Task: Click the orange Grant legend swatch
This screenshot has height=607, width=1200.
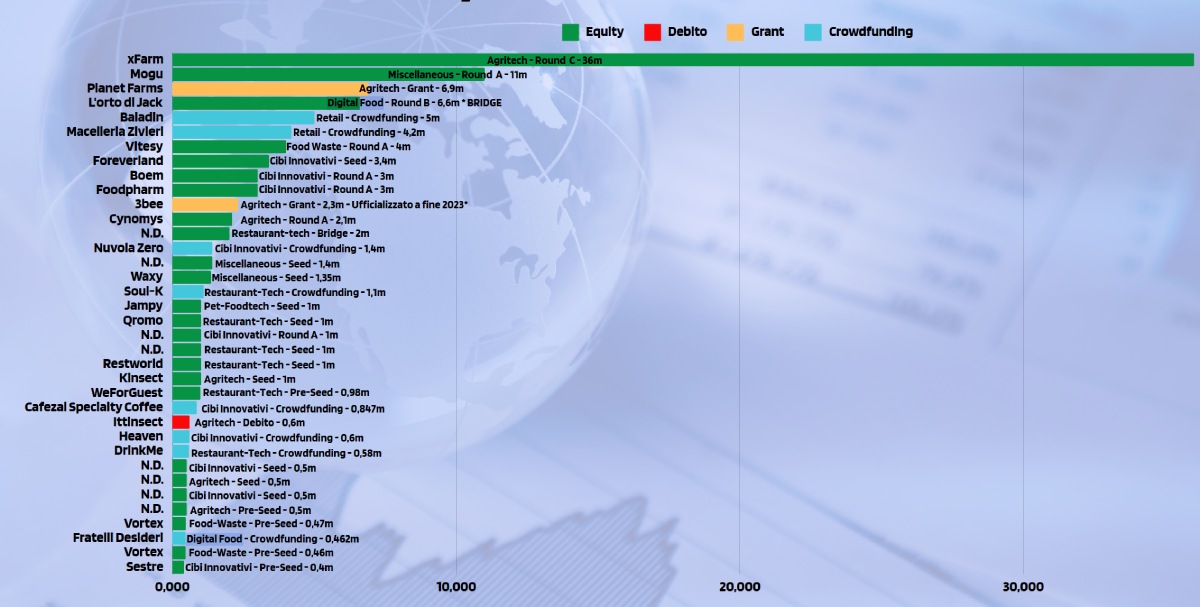Action: (x=735, y=32)
